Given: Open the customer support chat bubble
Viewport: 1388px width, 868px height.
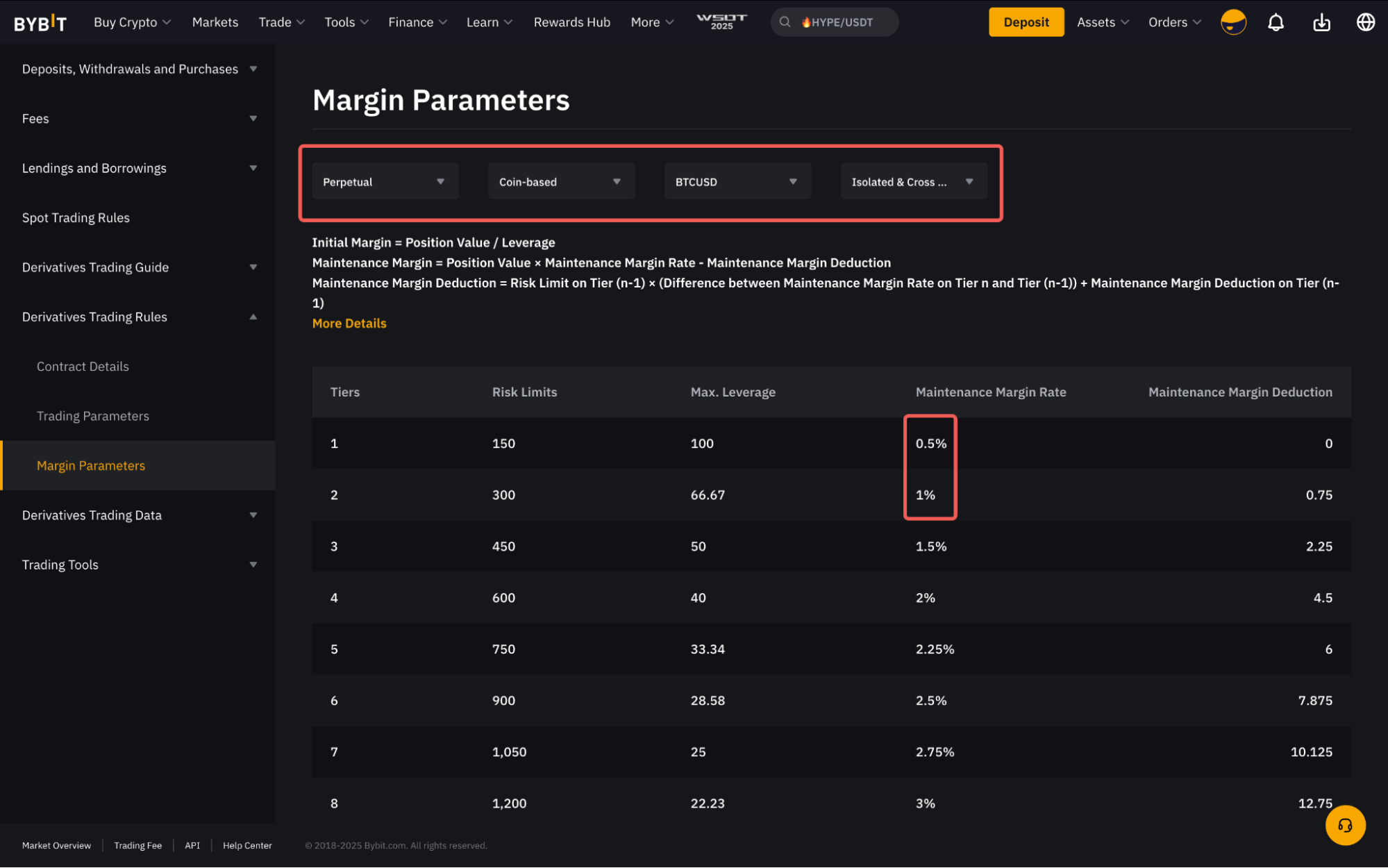Looking at the screenshot, I should [x=1345, y=825].
